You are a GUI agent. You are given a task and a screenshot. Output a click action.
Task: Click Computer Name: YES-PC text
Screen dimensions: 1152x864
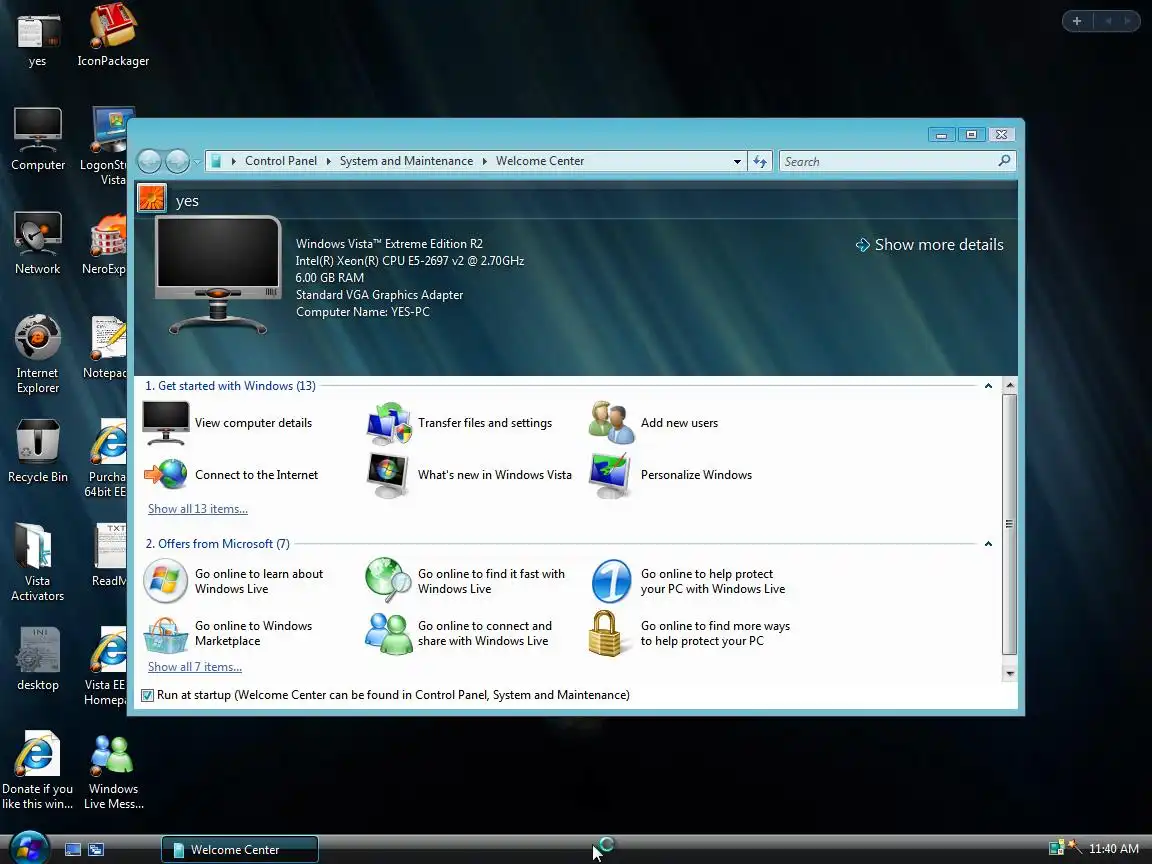pos(363,312)
